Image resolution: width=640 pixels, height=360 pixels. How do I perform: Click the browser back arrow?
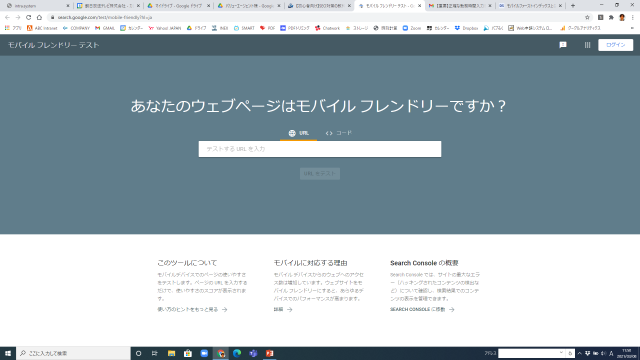[7, 18]
